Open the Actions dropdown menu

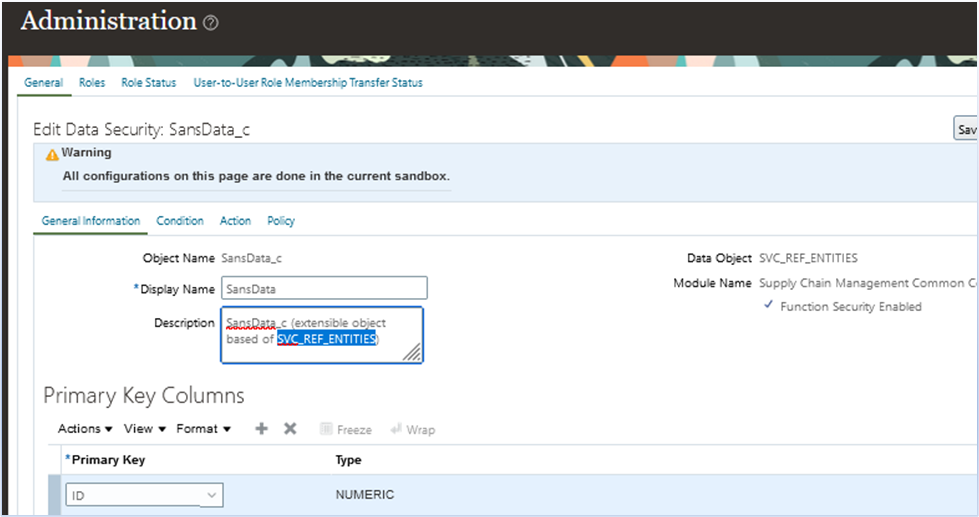[85, 428]
